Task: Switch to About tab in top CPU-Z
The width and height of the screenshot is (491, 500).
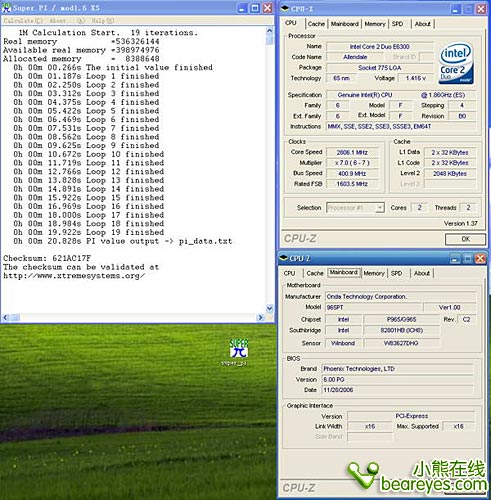Action: pyautogui.click(x=423, y=24)
